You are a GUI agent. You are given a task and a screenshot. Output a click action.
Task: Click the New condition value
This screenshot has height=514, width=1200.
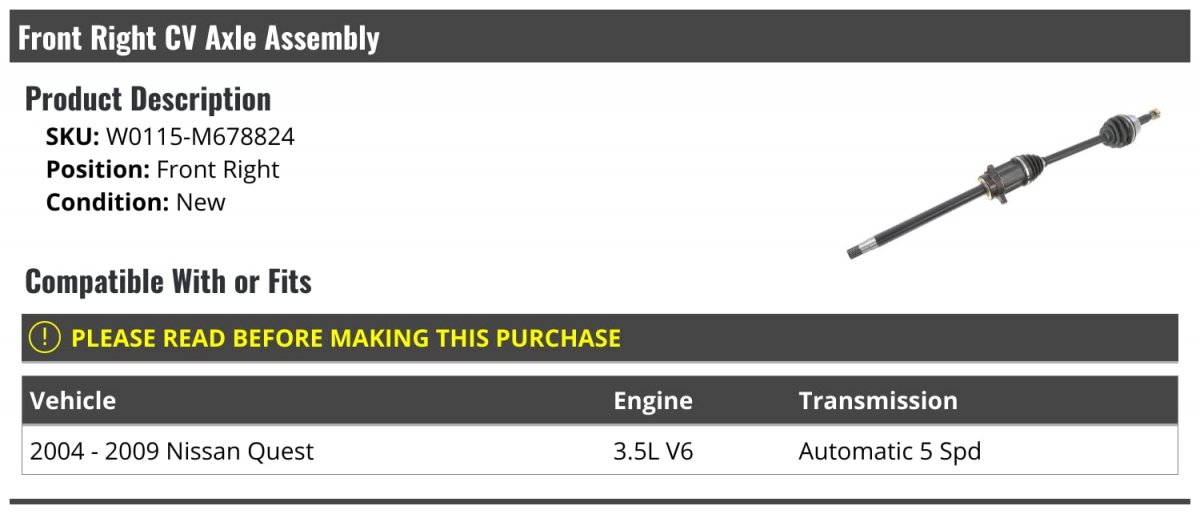(x=201, y=202)
